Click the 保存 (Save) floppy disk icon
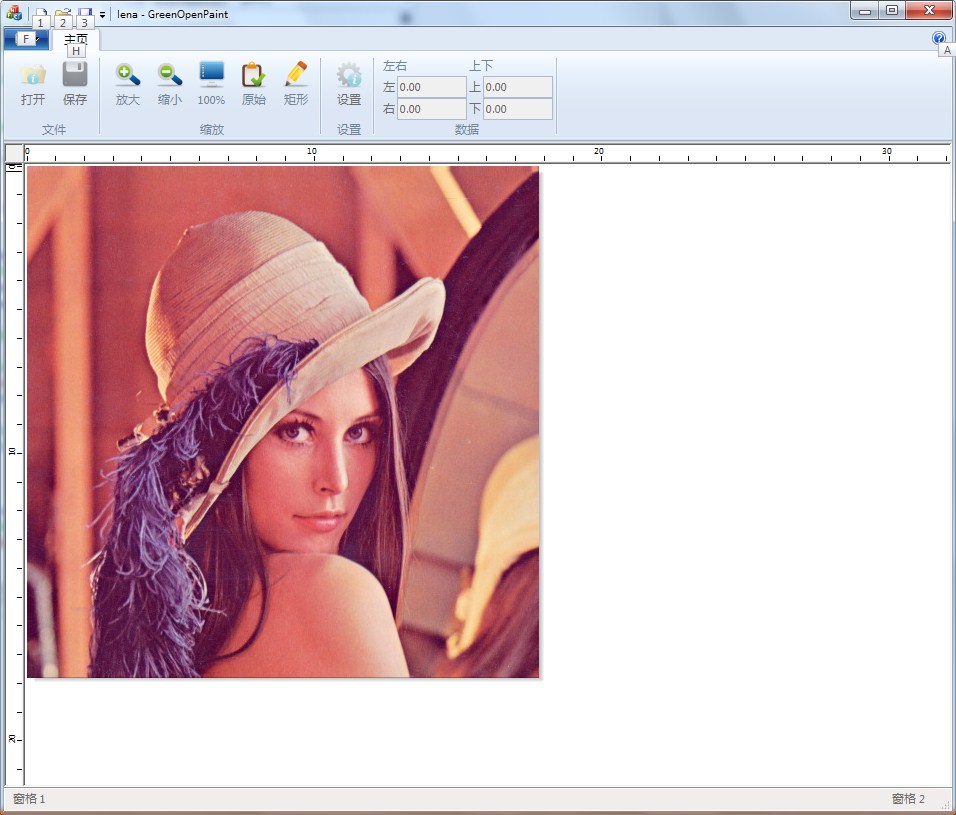The width and height of the screenshot is (956, 815). [75, 75]
